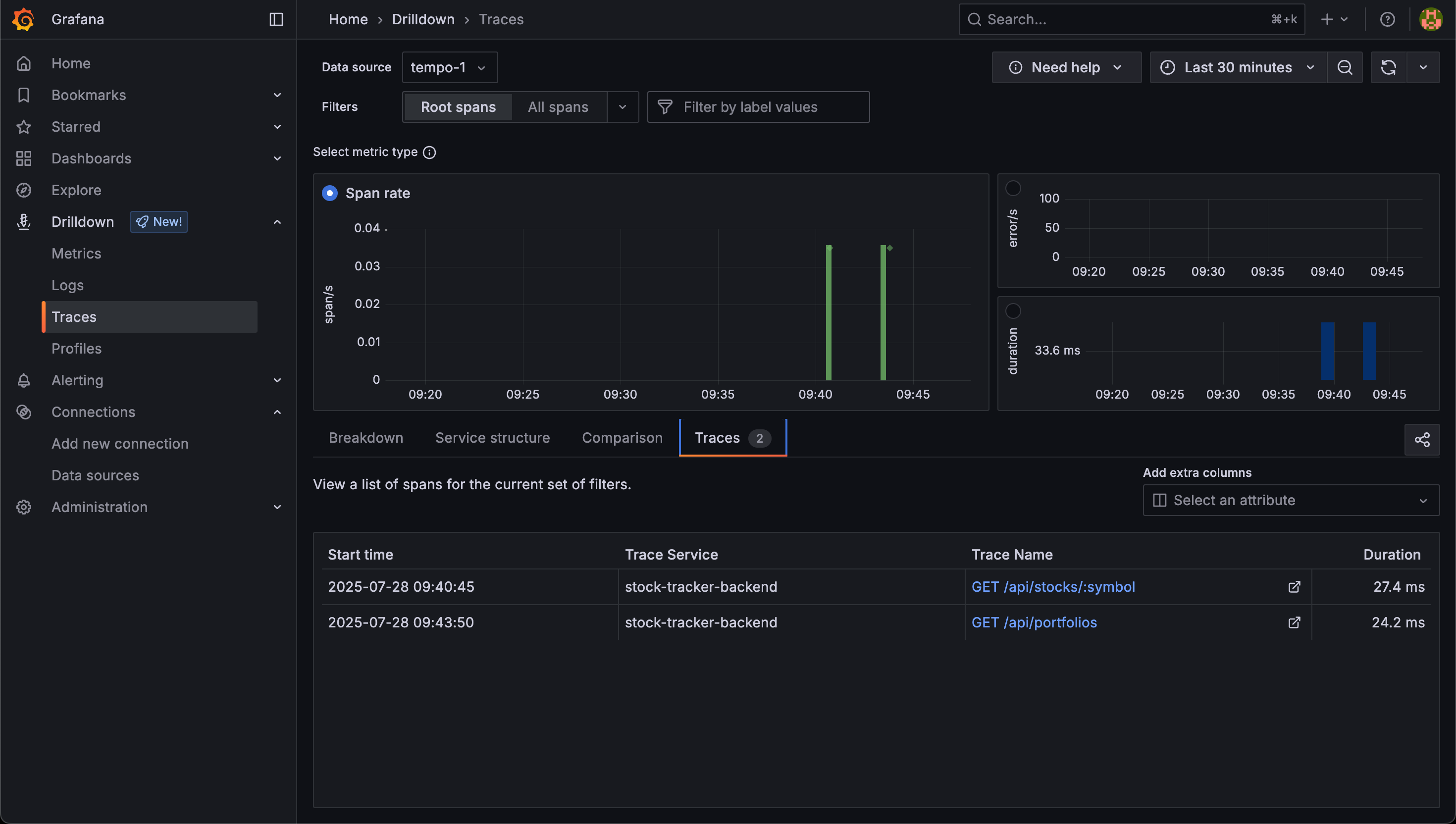Open the refresh interval dropdown arrow
This screenshot has height=824, width=1456.
[x=1423, y=67]
